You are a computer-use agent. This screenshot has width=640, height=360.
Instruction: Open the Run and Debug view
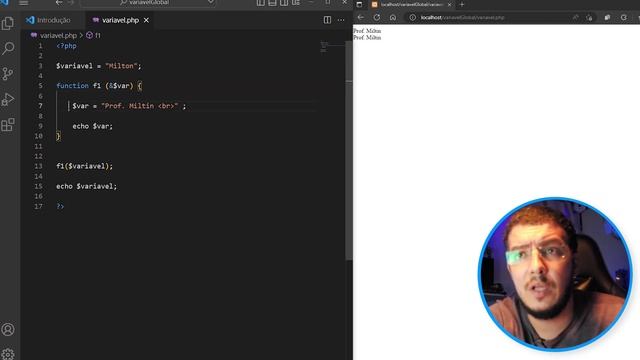coord(8,99)
